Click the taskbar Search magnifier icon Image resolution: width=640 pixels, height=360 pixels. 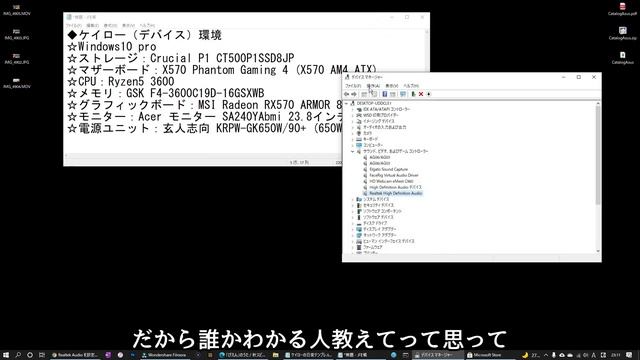tap(18, 355)
